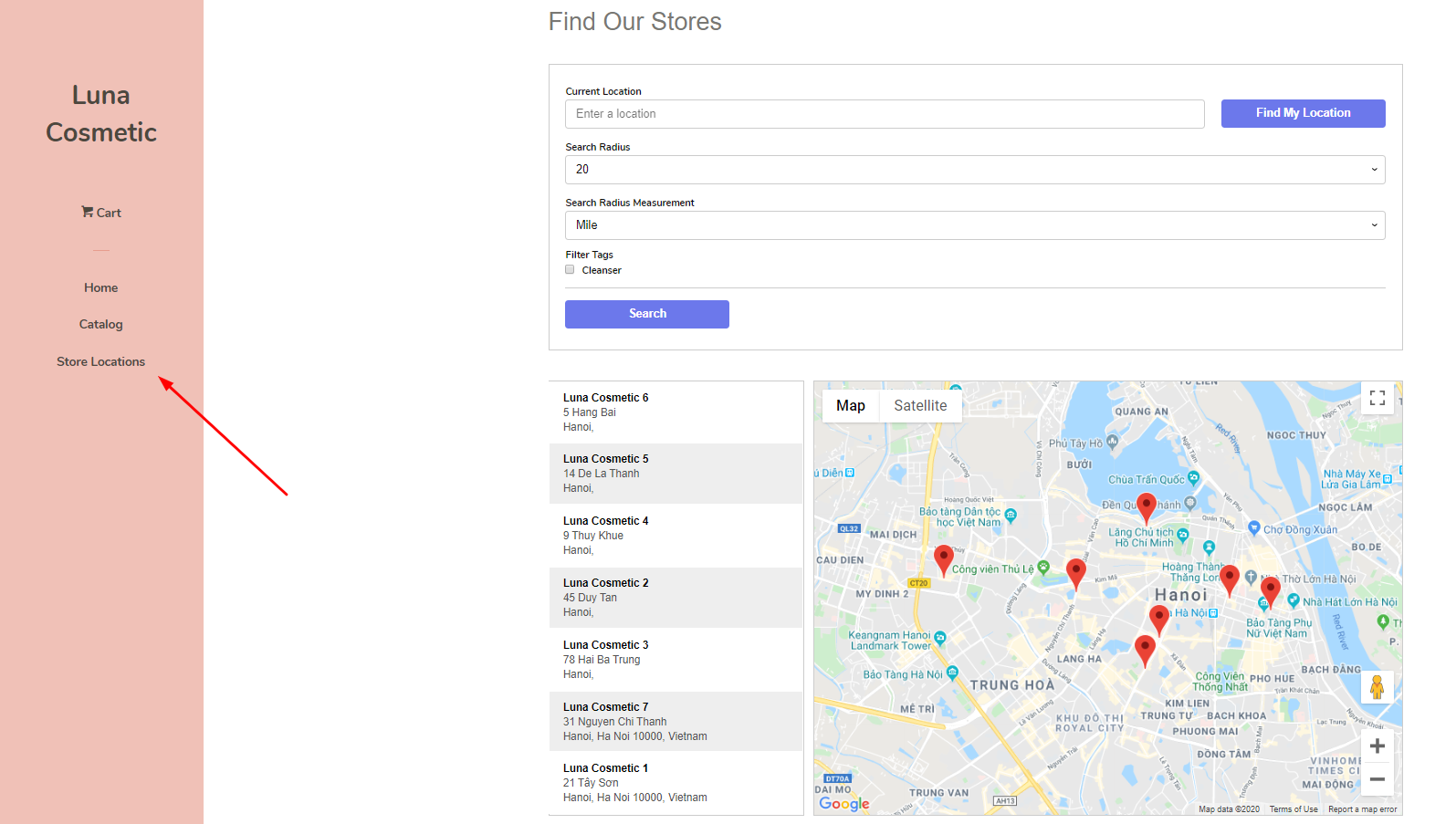1456x824 pixels.
Task: Open Store Locations page
Action: click(101, 361)
